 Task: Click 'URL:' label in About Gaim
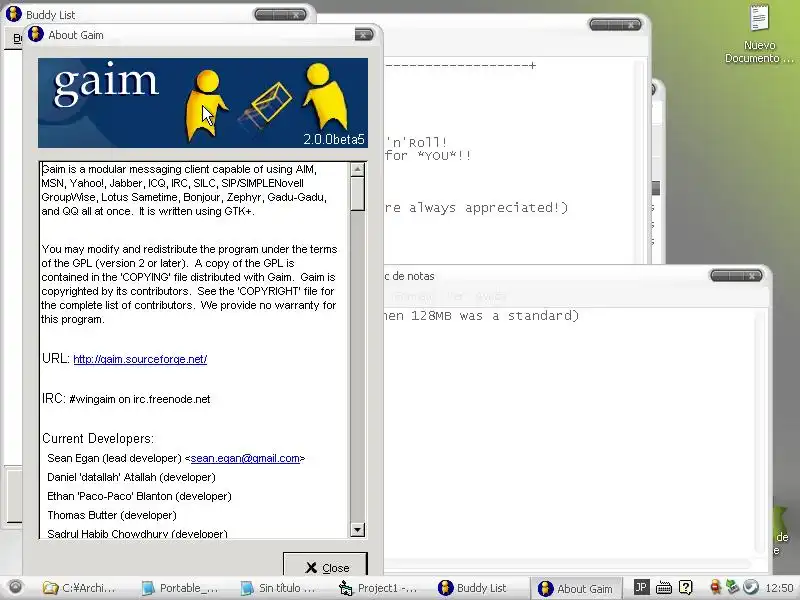point(56,359)
